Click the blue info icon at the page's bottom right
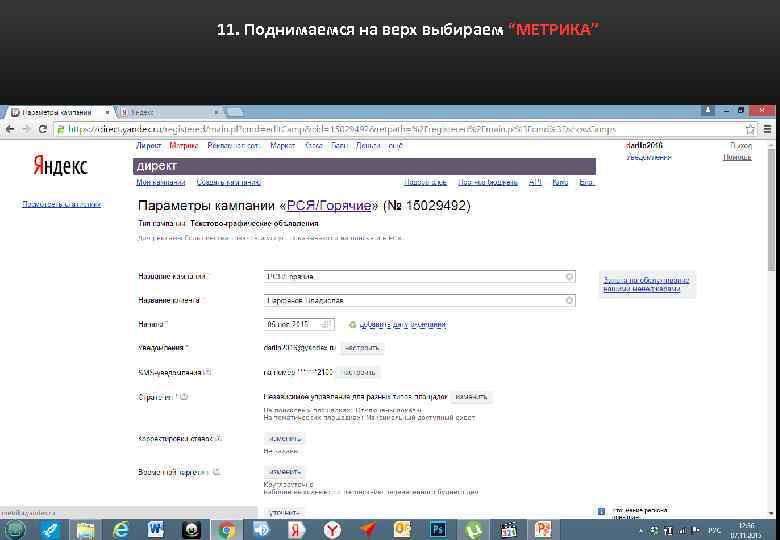The height and width of the screenshot is (540, 780). pos(601,511)
